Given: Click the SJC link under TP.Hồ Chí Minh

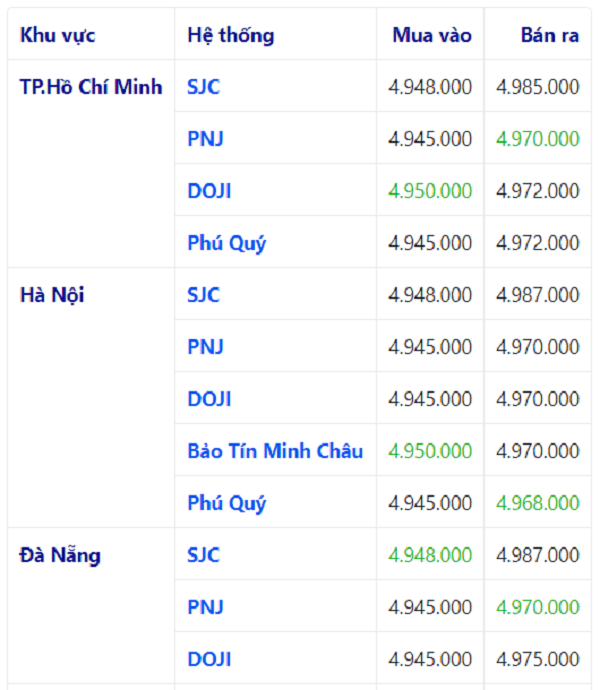Looking at the screenshot, I should [x=203, y=87].
